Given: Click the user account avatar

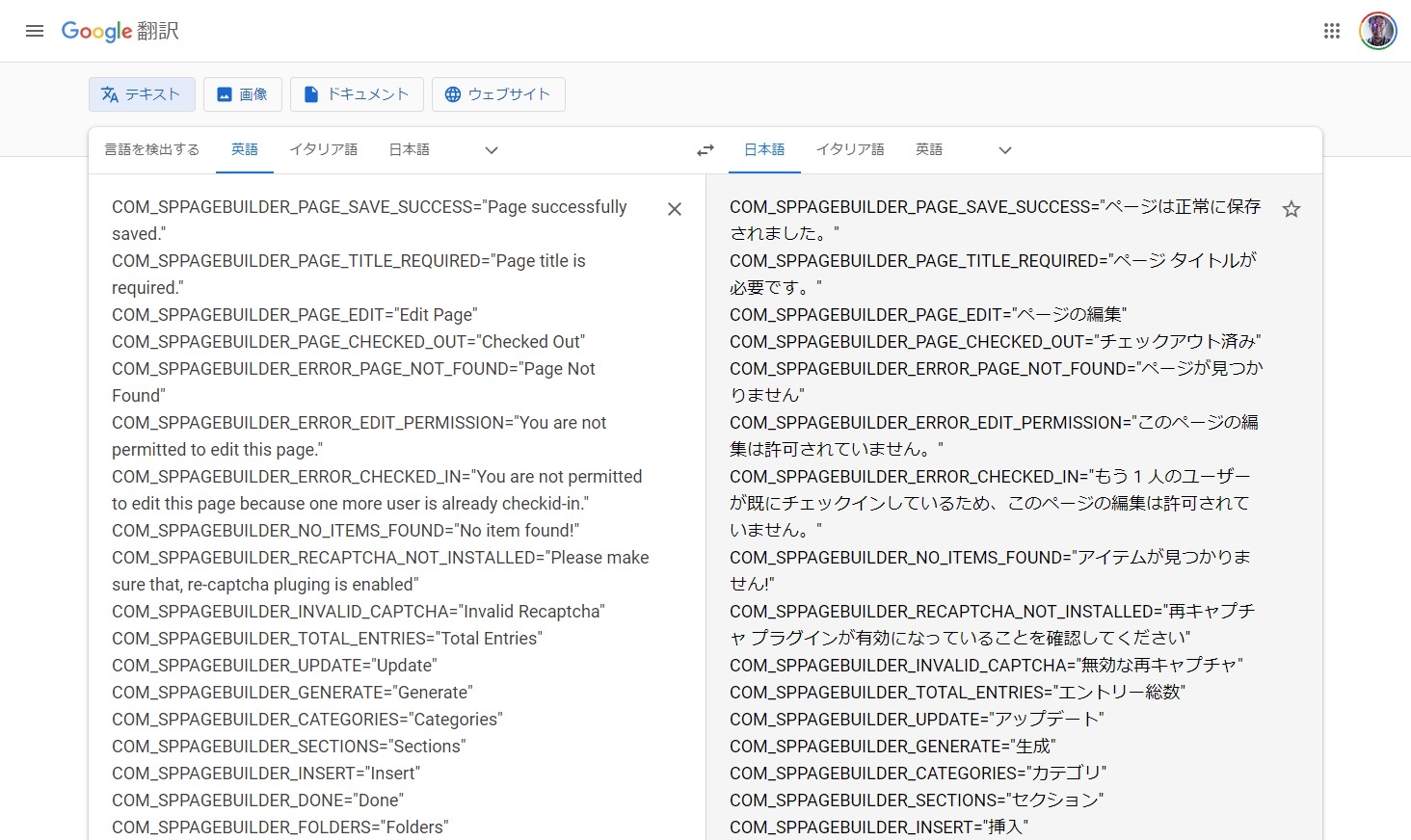Looking at the screenshot, I should (1377, 31).
